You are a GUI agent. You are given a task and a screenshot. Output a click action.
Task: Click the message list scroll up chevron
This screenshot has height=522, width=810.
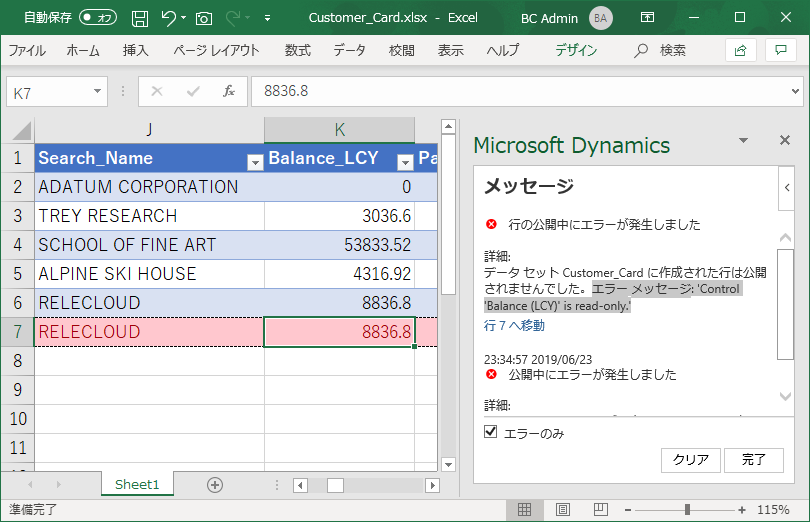click(785, 237)
